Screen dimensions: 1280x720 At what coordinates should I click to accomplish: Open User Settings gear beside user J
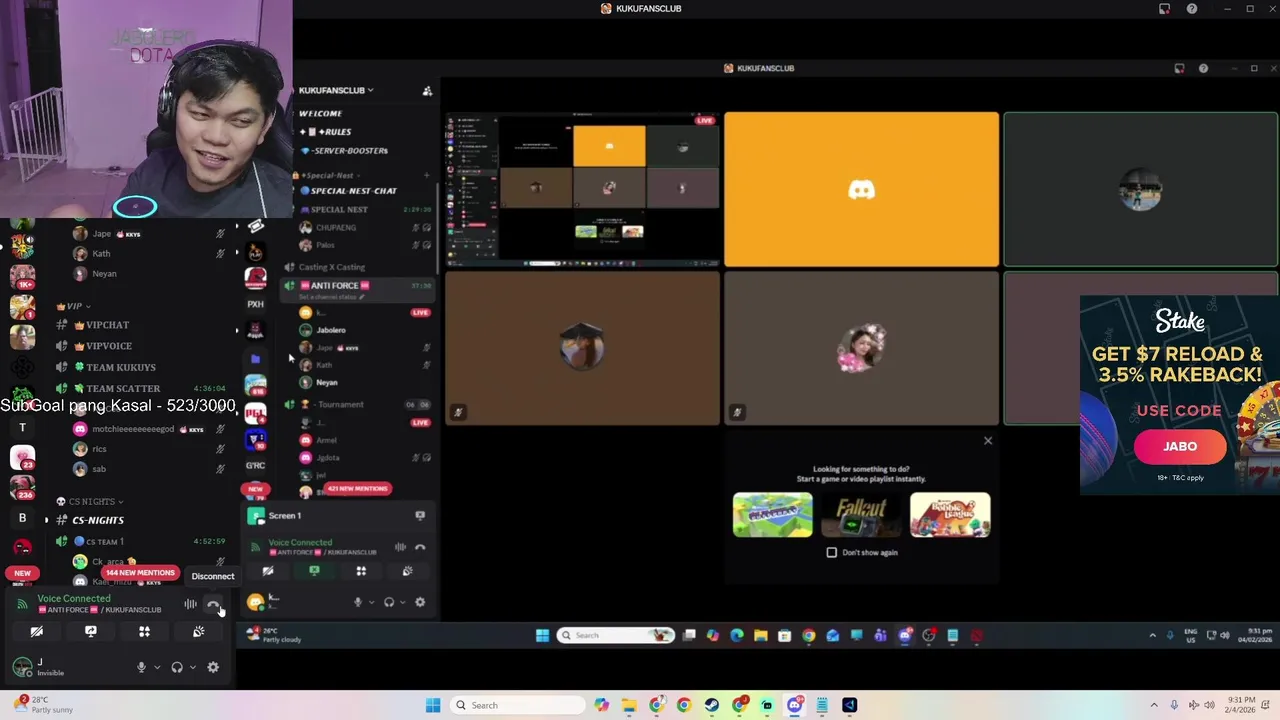pyautogui.click(x=213, y=667)
